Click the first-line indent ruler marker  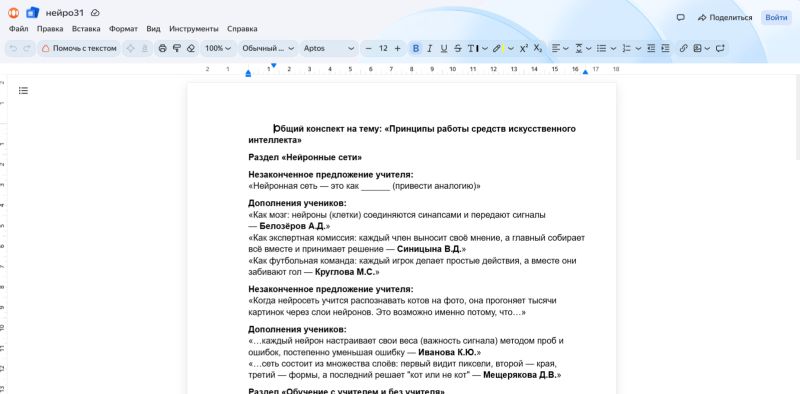[x=273, y=65]
